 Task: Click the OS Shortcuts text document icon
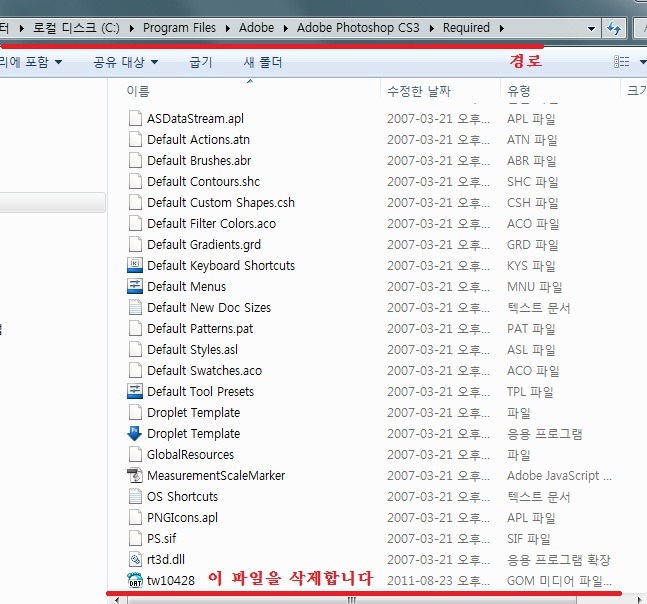135,496
